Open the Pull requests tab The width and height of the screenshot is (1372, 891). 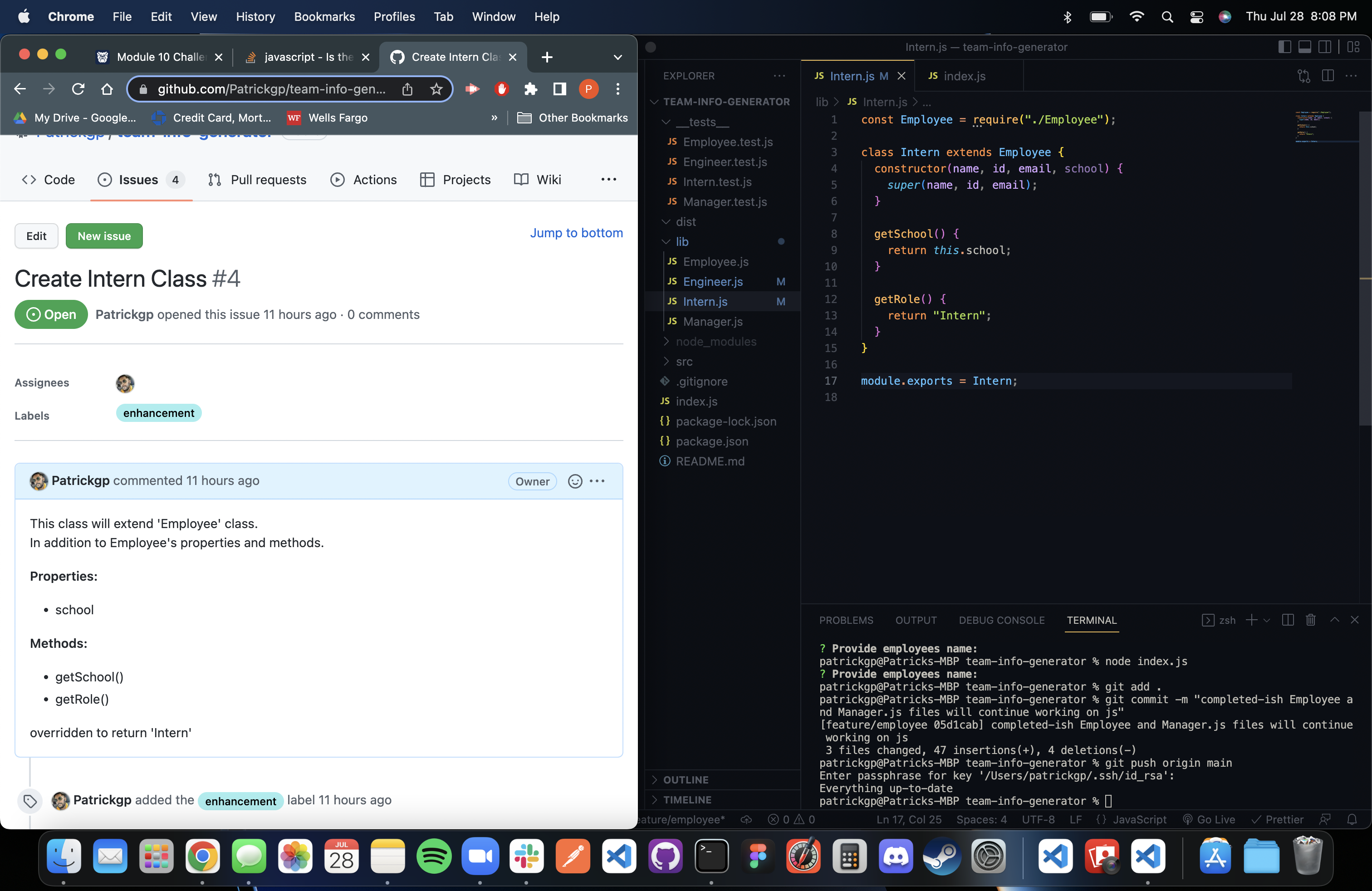pos(257,180)
